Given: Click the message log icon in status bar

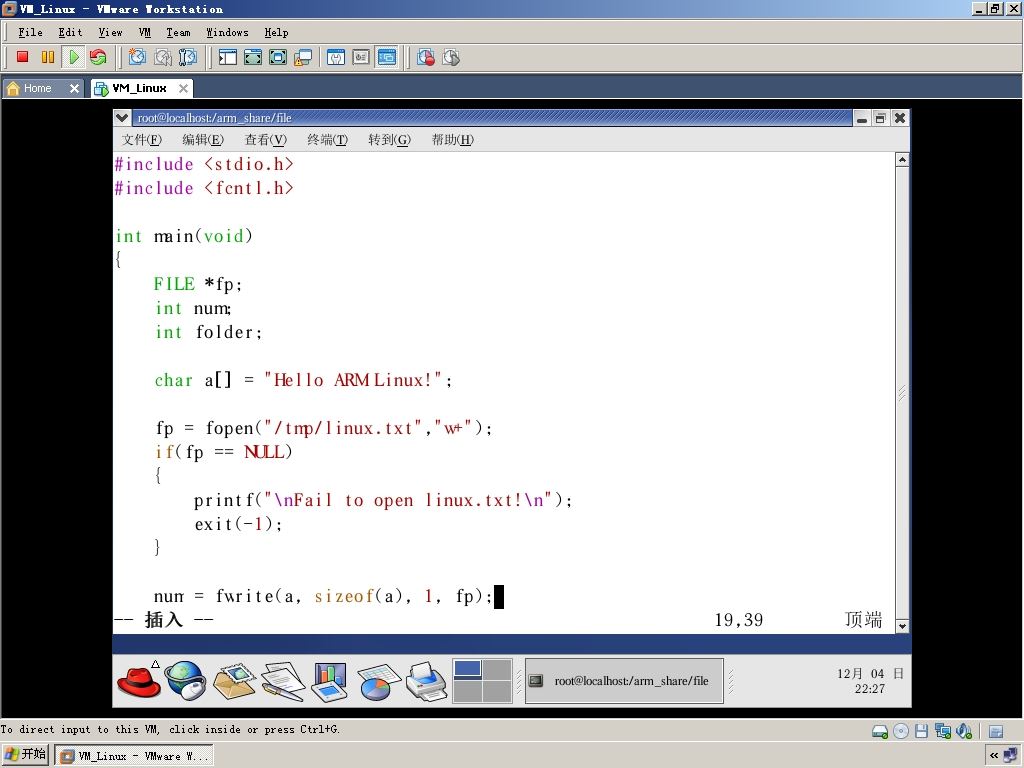Looking at the screenshot, I should click(996, 731).
